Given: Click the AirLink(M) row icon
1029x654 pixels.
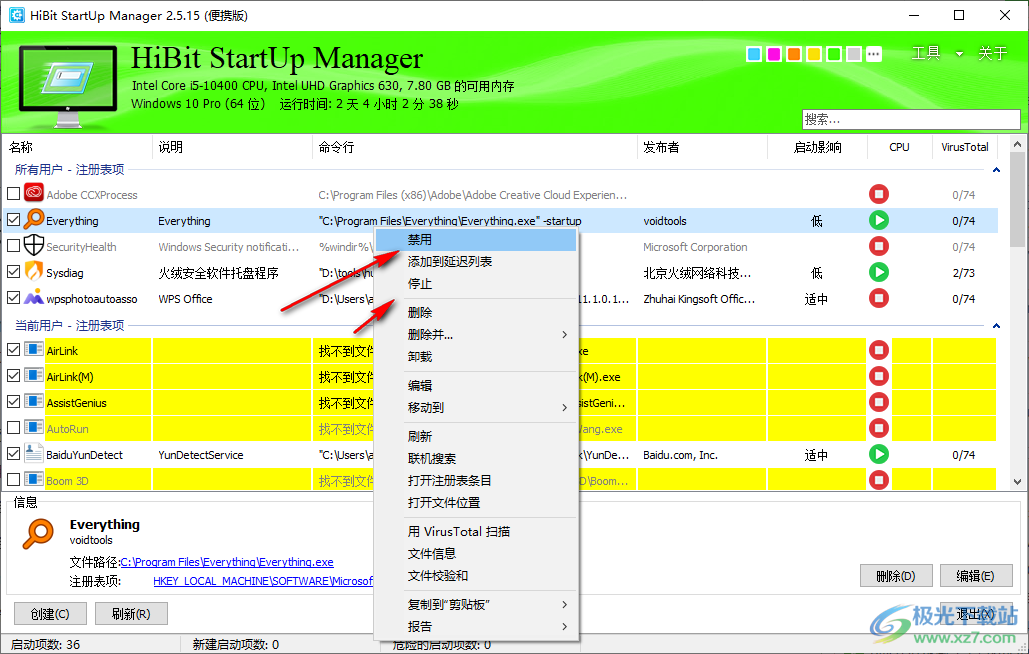Looking at the screenshot, I should pos(33,376).
